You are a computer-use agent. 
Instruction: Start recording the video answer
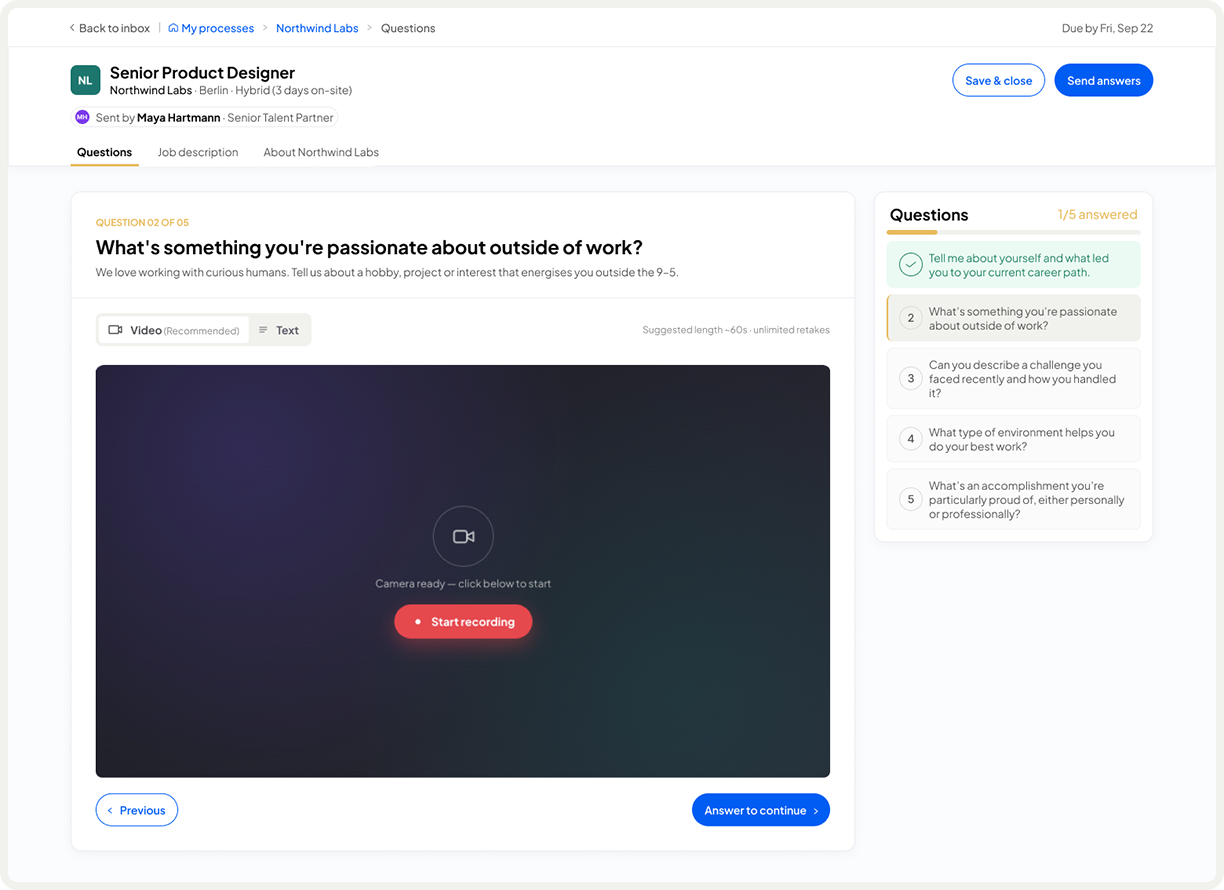(463, 622)
